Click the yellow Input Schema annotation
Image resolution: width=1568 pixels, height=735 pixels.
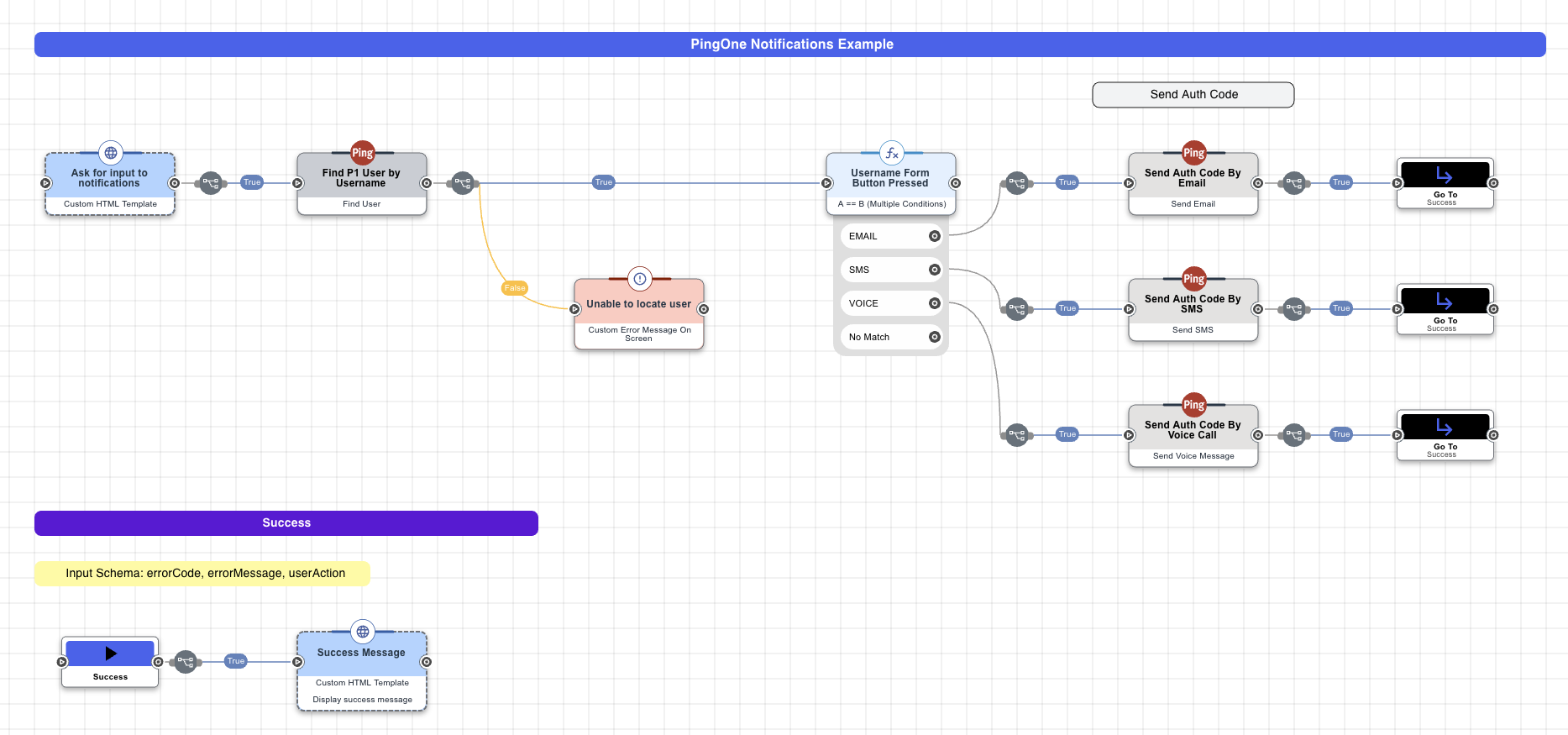pyautogui.click(x=202, y=573)
